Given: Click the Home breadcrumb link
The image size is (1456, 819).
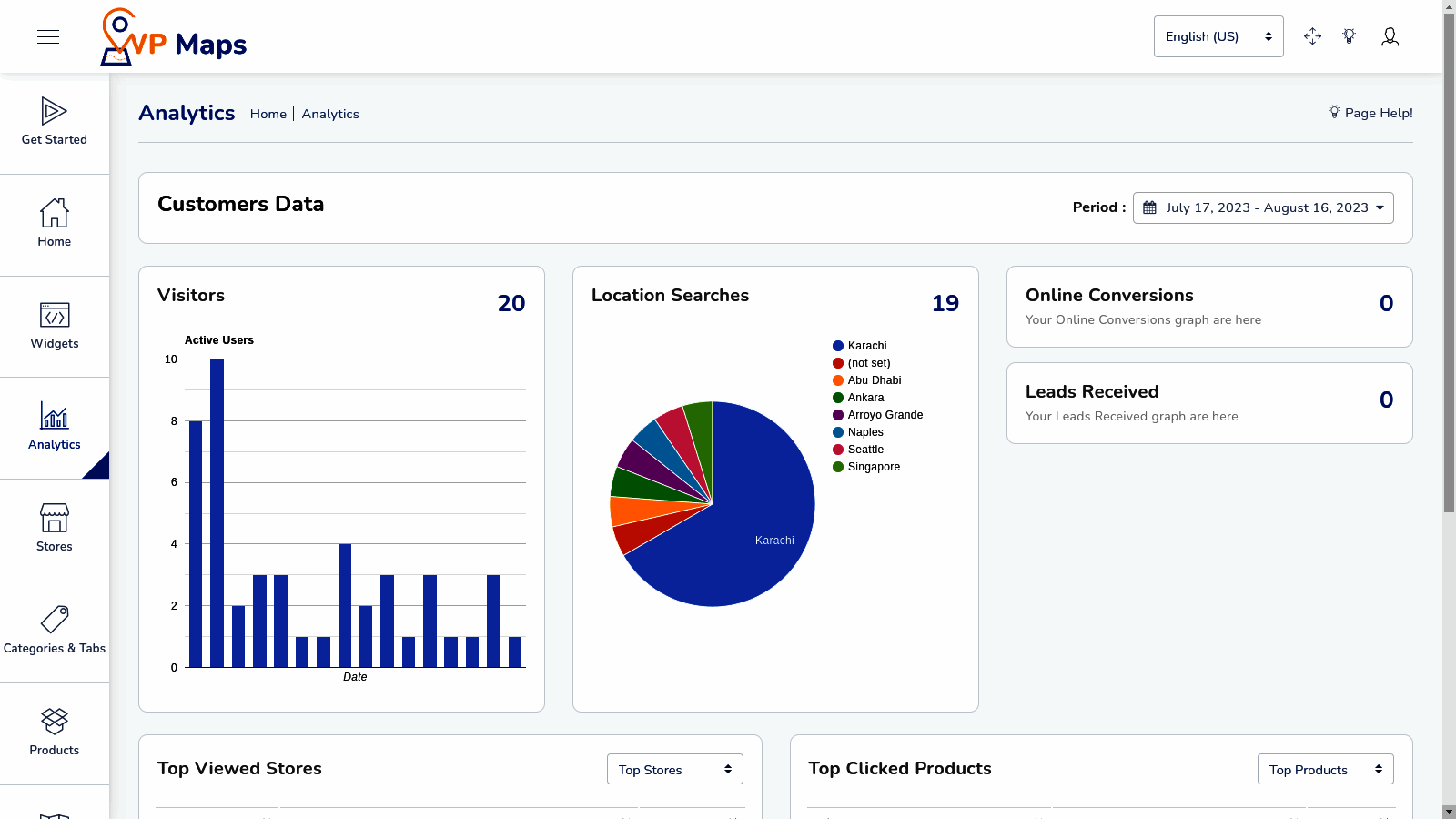Looking at the screenshot, I should coord(268,114).
